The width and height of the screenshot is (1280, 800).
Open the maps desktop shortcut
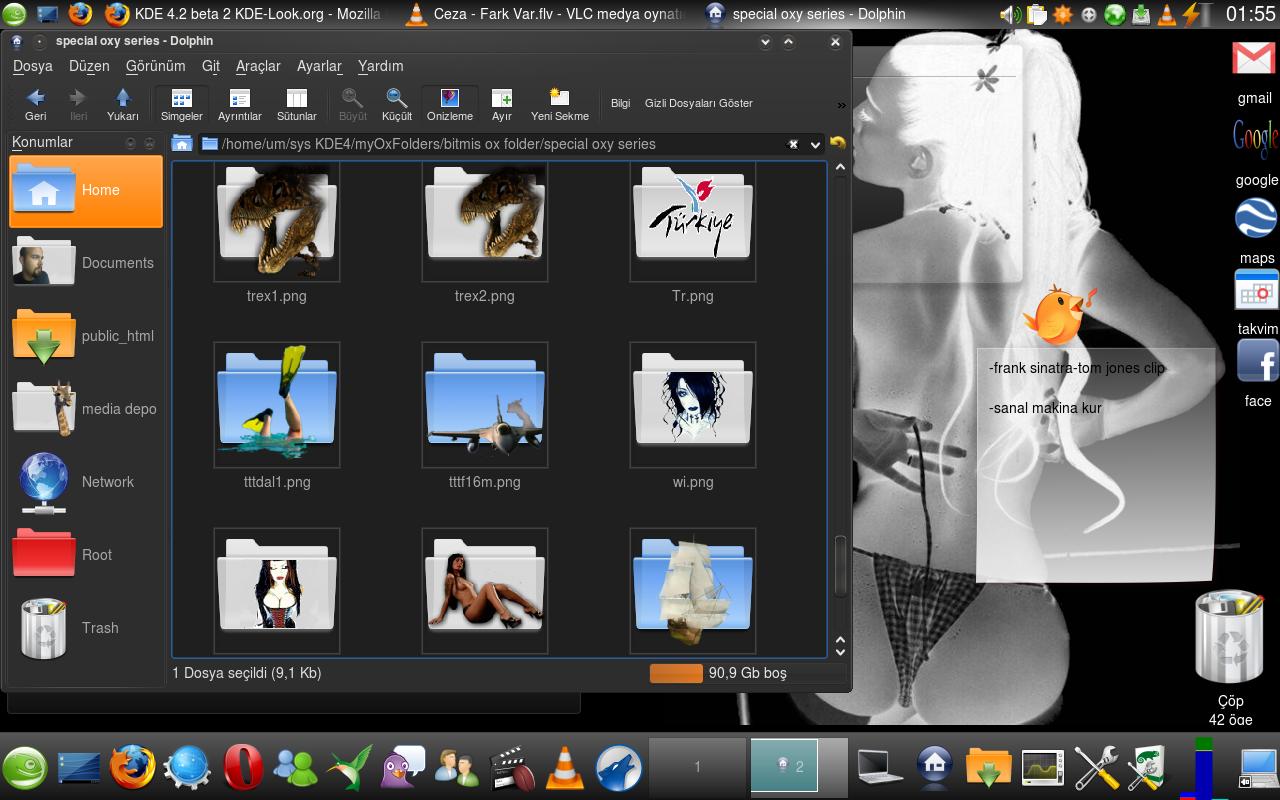pyautogui.click(x=1256, y=230)
